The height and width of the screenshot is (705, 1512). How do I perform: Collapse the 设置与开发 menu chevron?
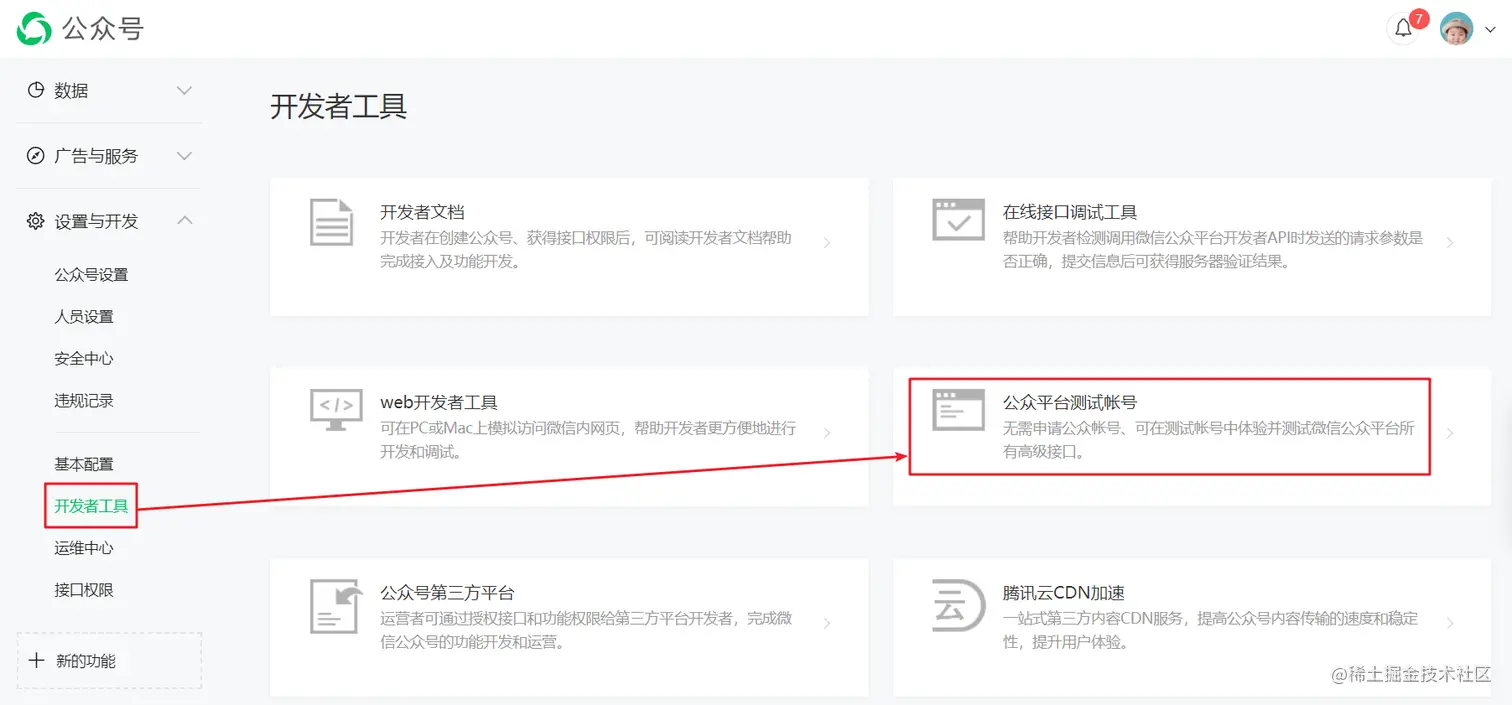(x=184, y=220)
